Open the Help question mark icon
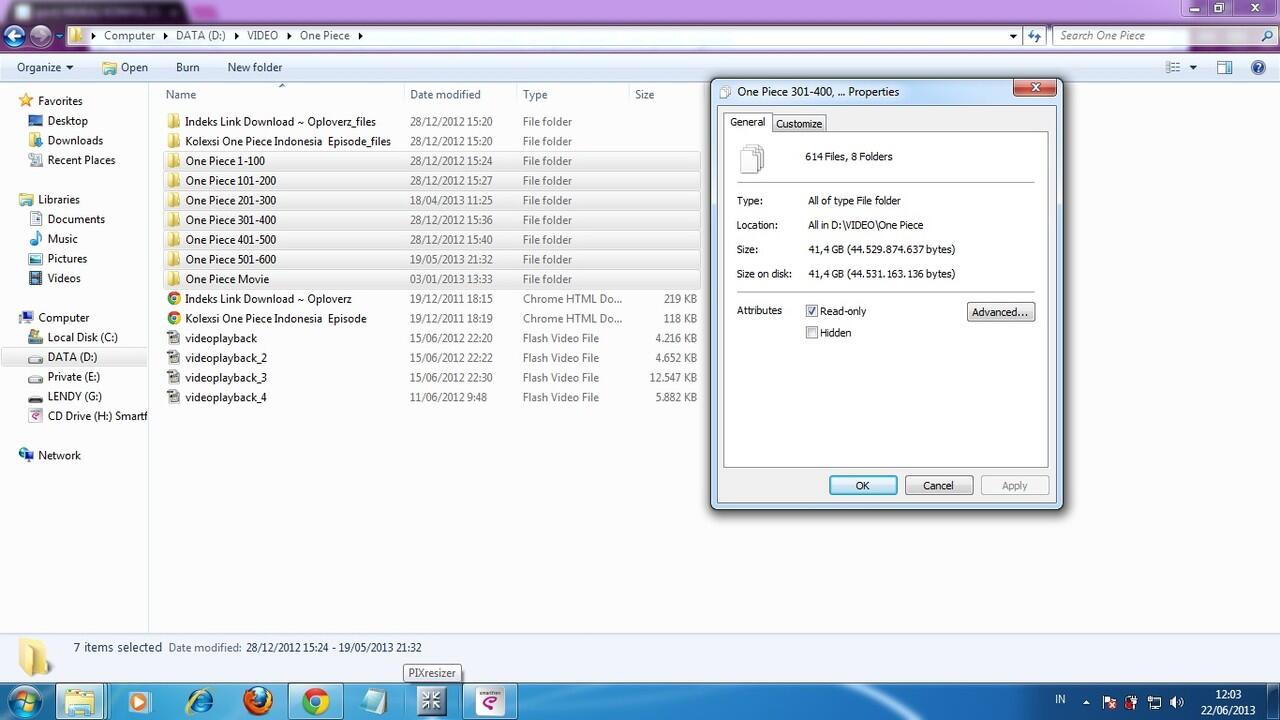Viewport: 1280px width, 720px height. pyautogui.click(x=1258, y=67)
